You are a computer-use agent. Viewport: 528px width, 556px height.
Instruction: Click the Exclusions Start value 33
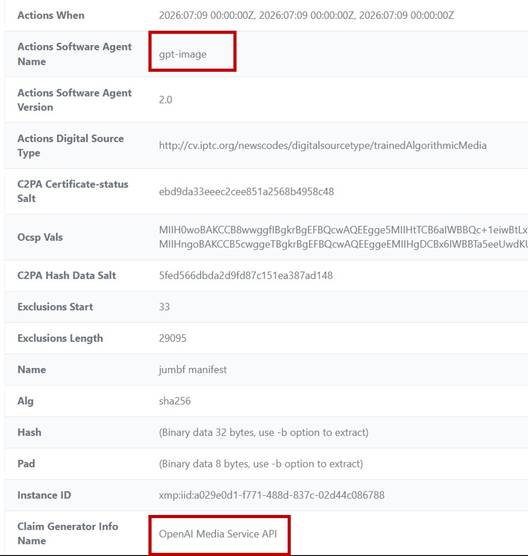[x=165, y=307]
